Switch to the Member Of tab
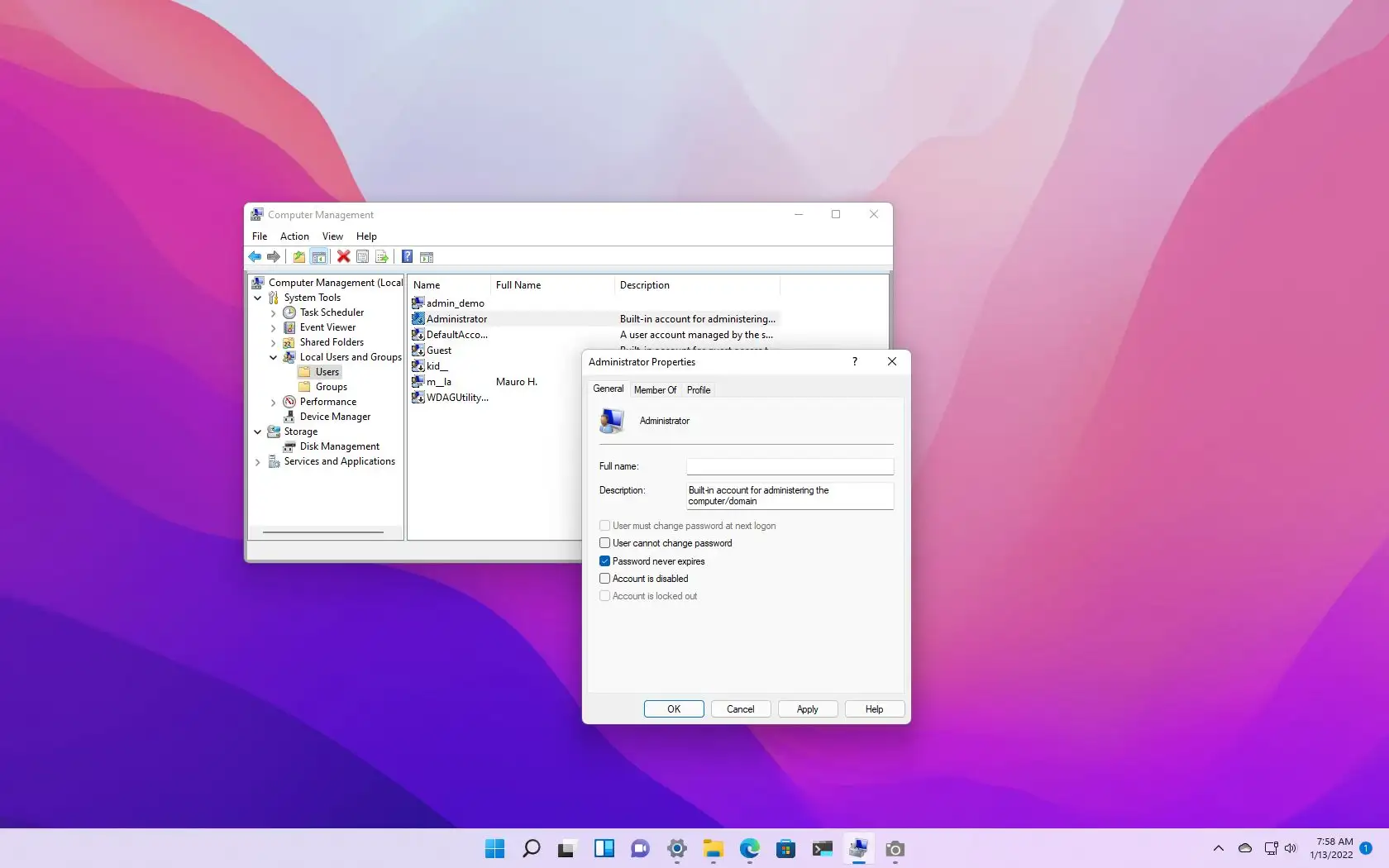 pyautogui.click(x=655, y=390)
